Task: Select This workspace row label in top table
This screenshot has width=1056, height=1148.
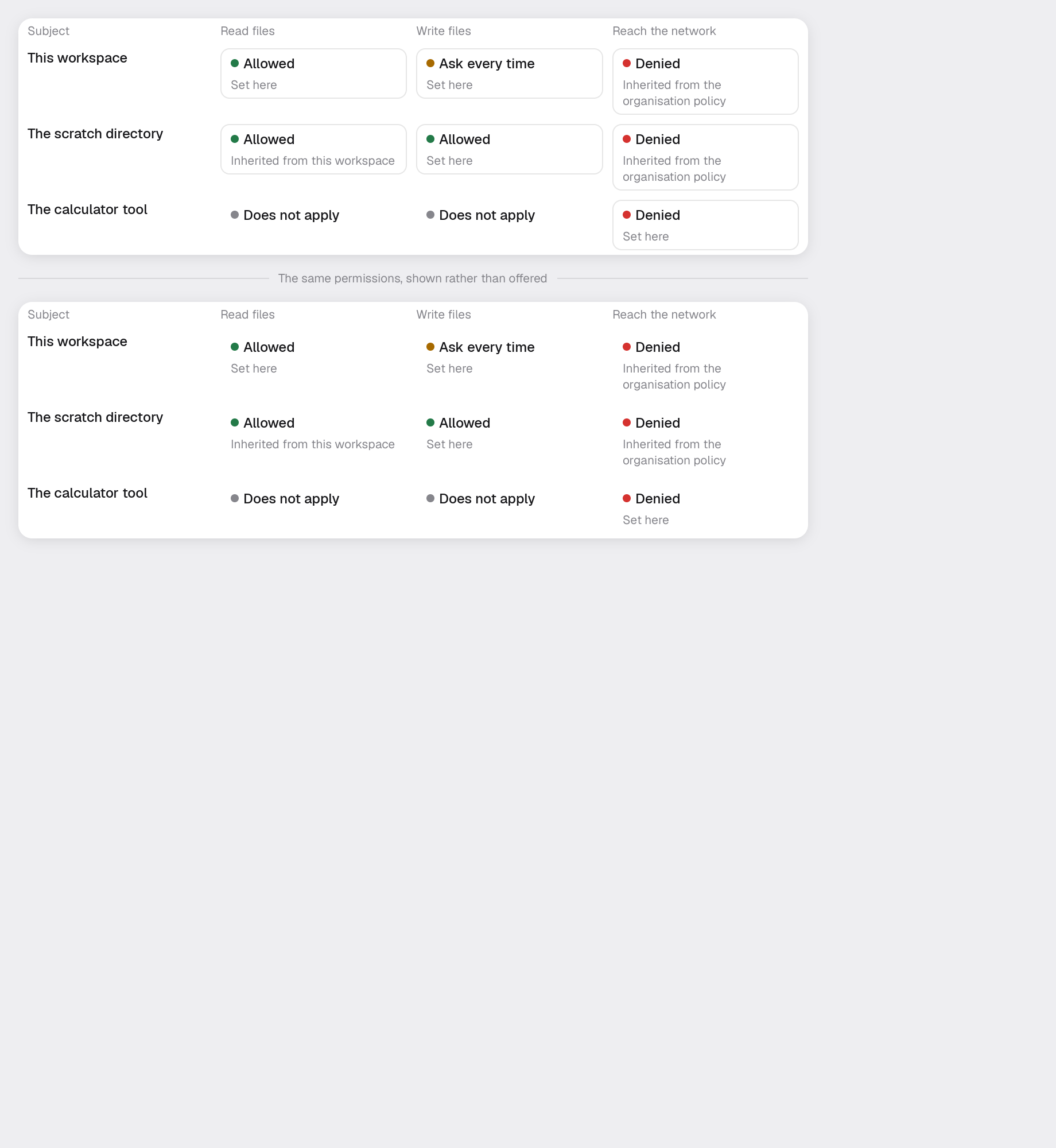Action: (x=77, y=58)
